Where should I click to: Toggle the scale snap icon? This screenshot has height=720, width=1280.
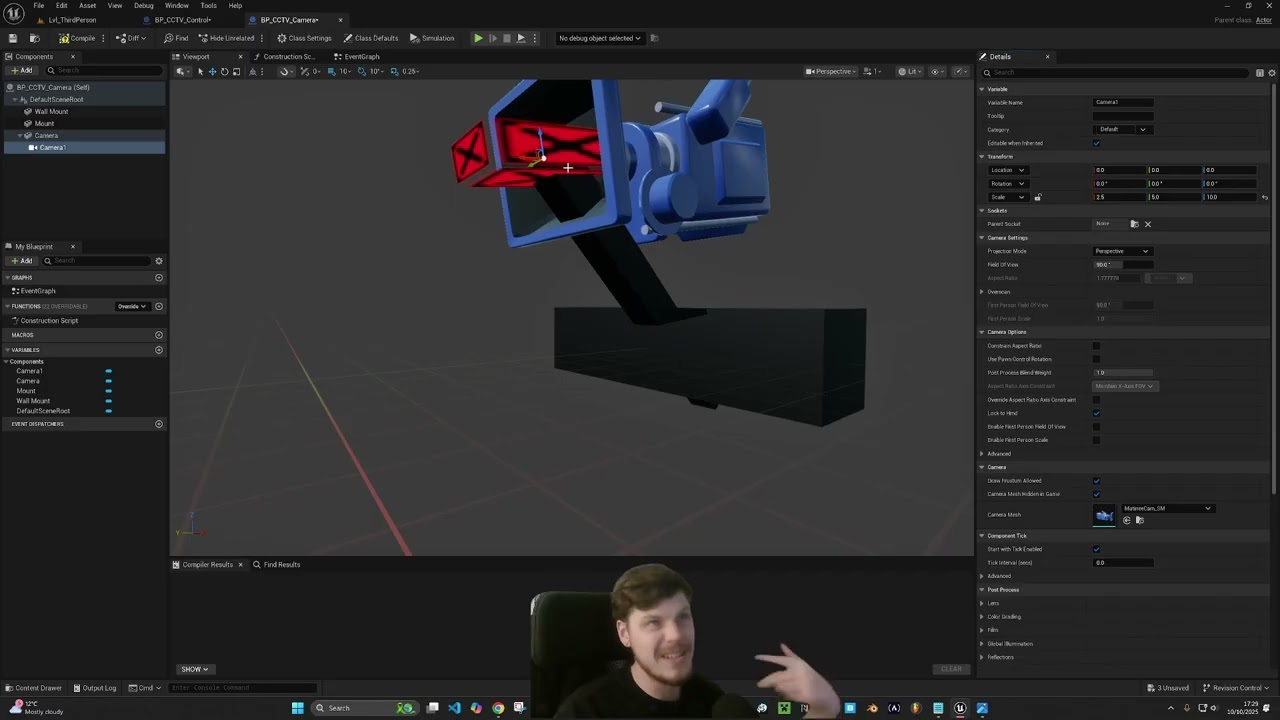click(394, 71)
